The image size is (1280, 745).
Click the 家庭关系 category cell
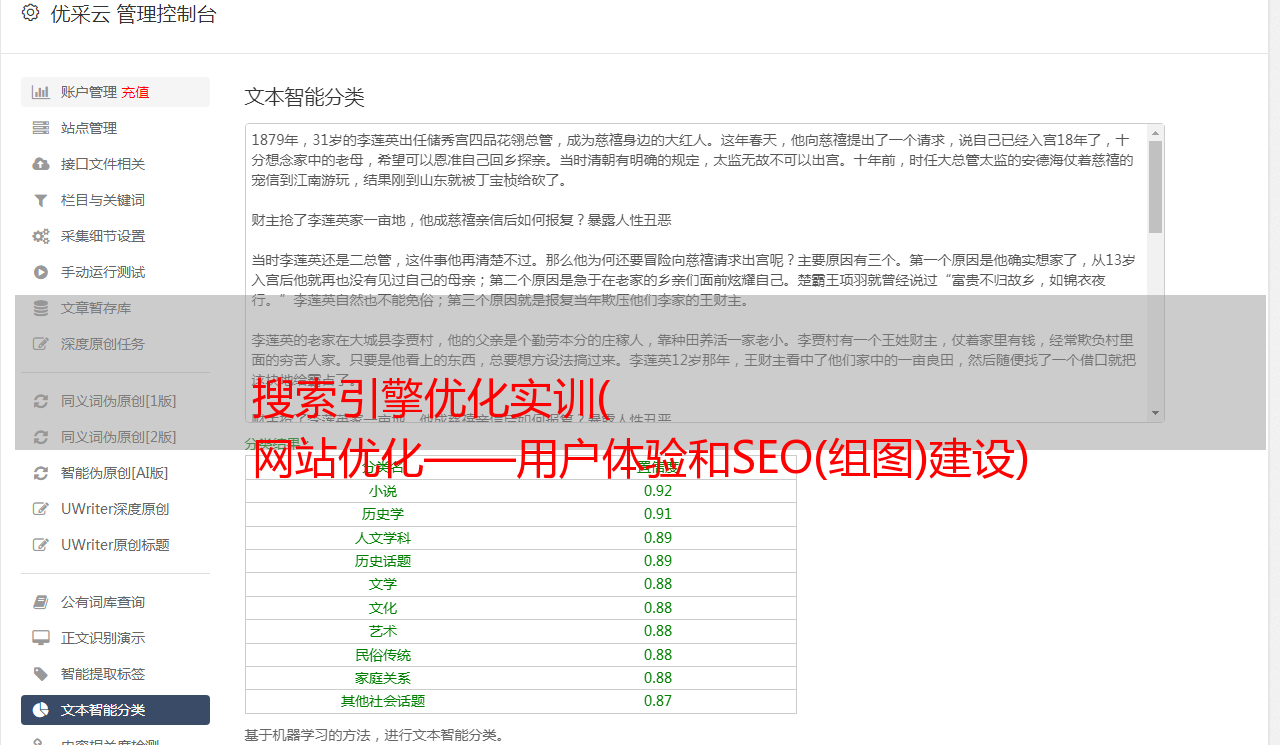pos(383,678)
